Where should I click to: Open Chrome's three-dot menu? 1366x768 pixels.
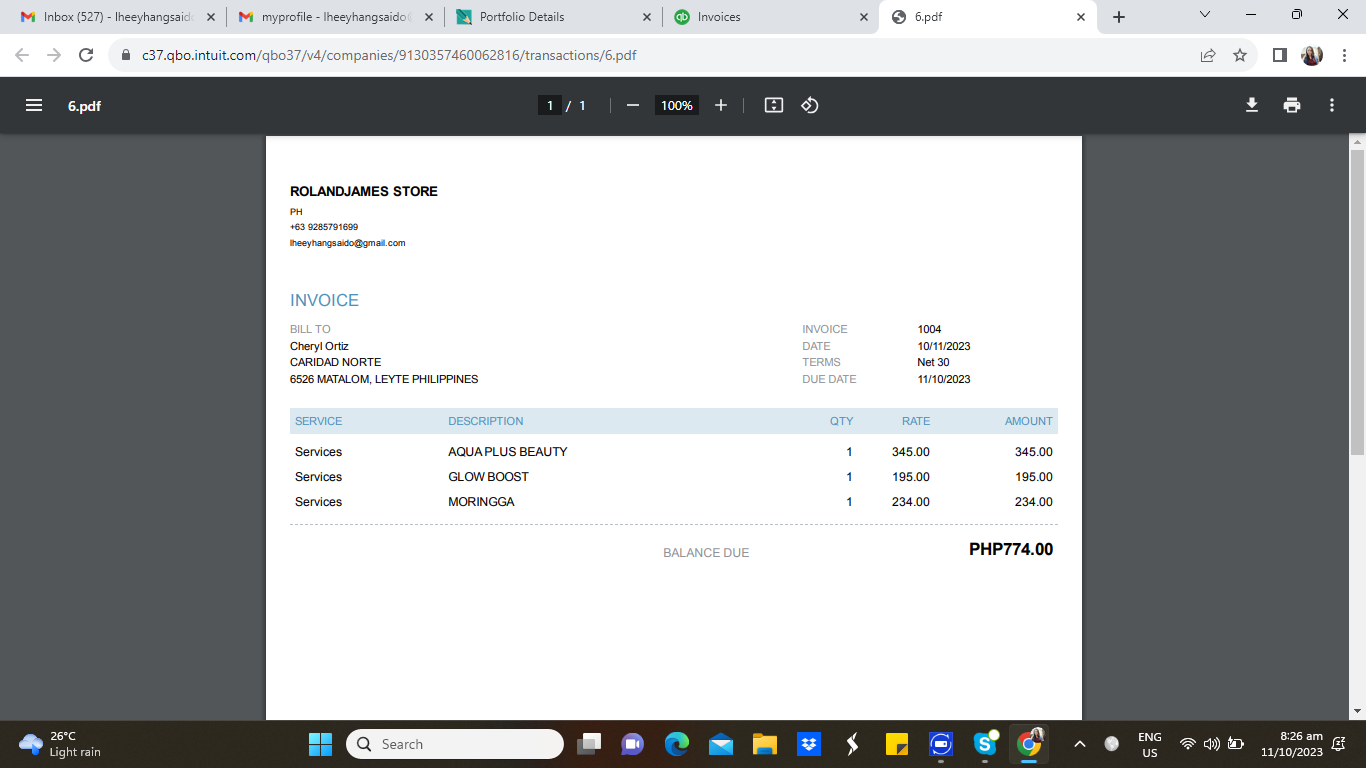click(x=1345, y=55)
